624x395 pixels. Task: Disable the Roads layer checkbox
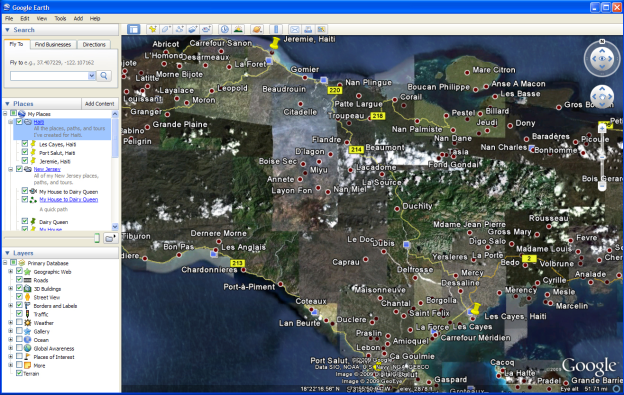pos(19,280)
